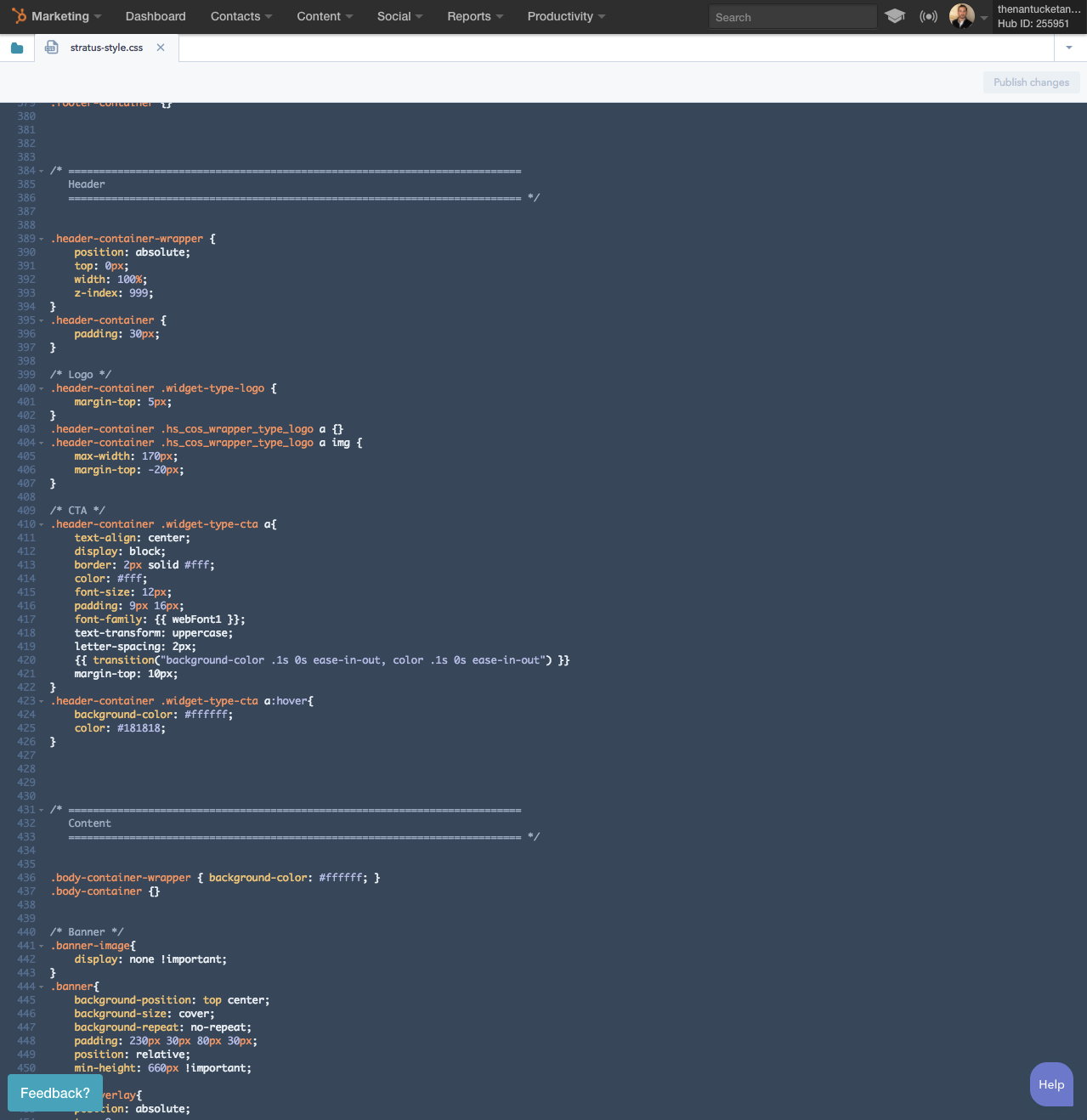Collapse the fold at line 395
Image resolution: width=1087 pixels, height=1120 pixels.
click(x=41, y=320)
